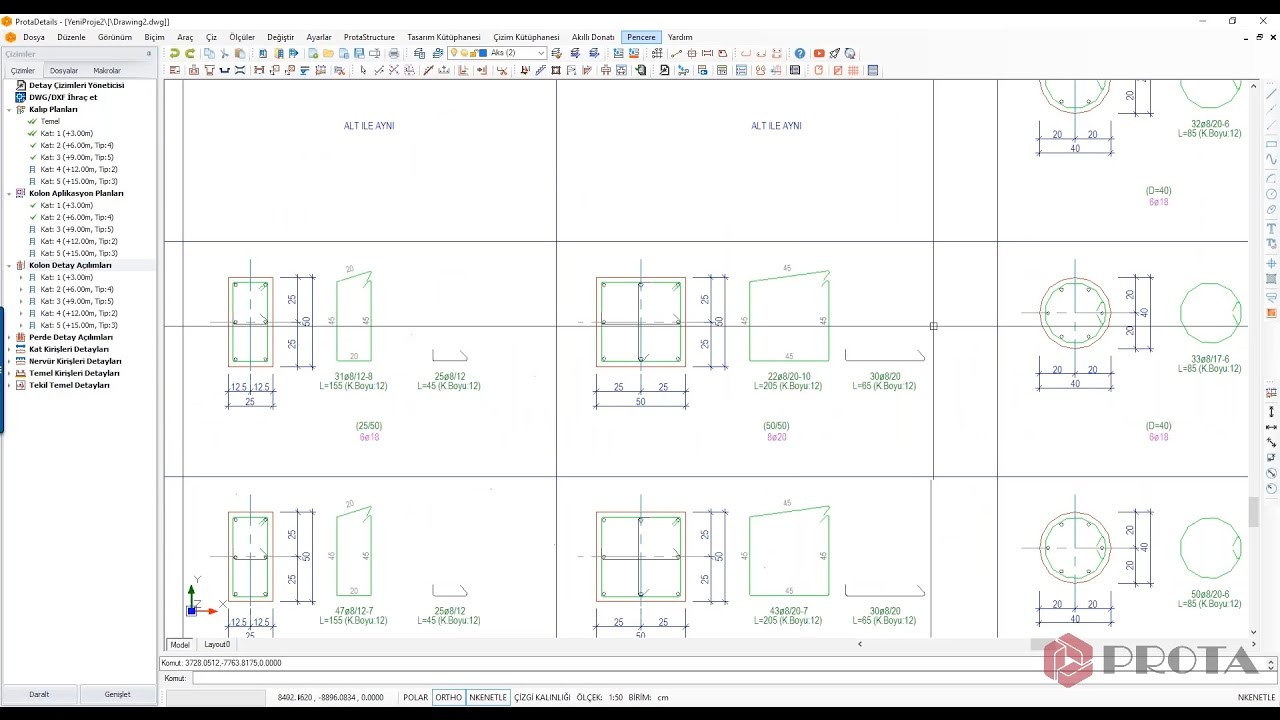The image size is (1280, 720).
Task: Click the globe web icon in toolbar
Action: click(x=850, y=53)
